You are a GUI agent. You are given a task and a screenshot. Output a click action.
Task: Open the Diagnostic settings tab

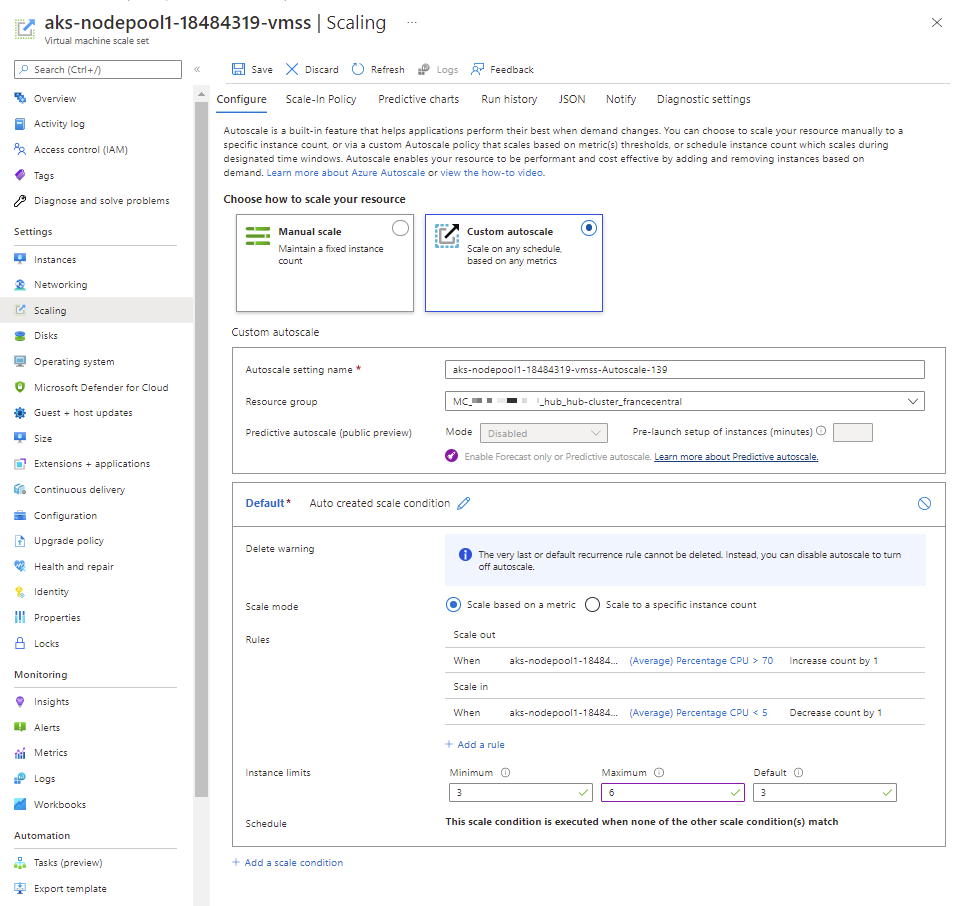(x=704, y=99)
